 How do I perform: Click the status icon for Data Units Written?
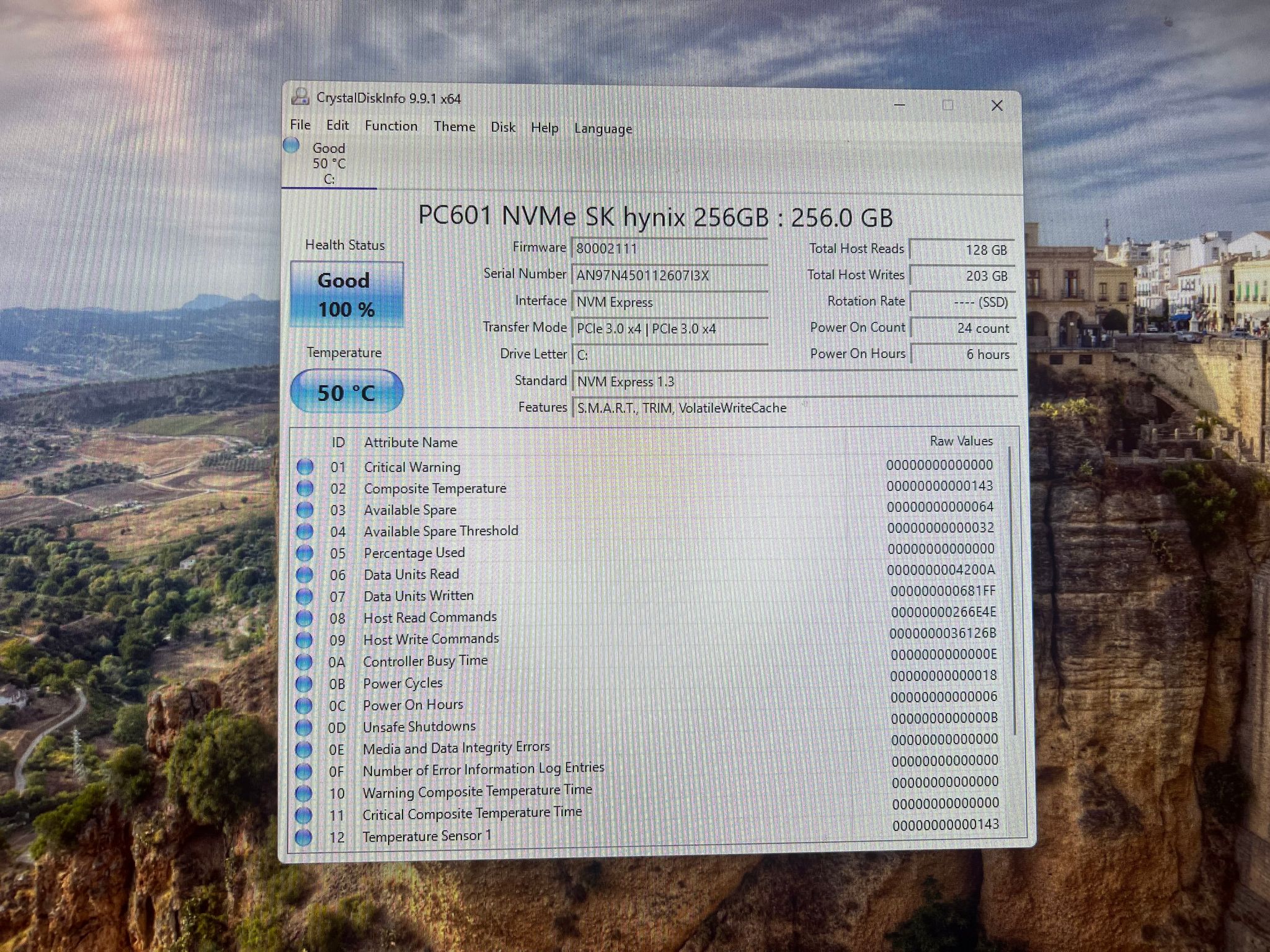pyautogui.click(x=304, y=596)
